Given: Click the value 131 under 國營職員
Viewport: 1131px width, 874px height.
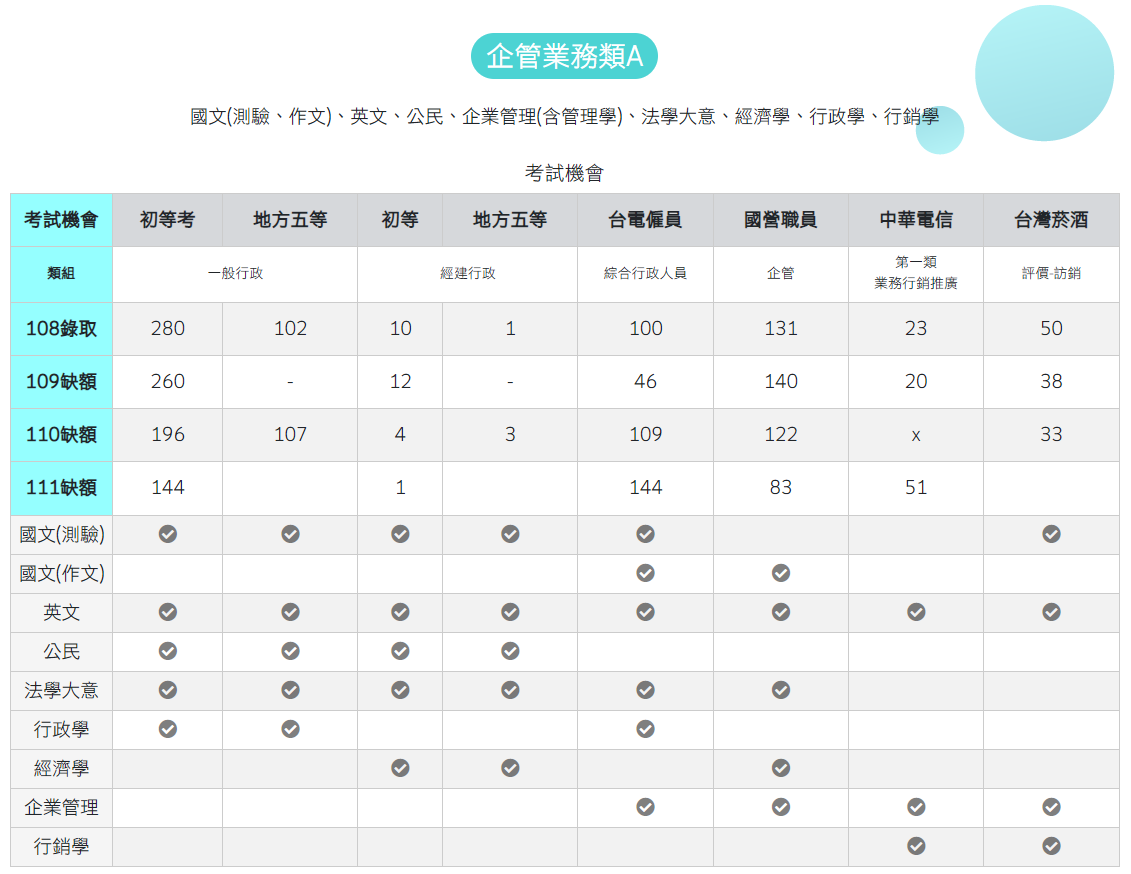Looking at the screenshot, I should [781, 329].
